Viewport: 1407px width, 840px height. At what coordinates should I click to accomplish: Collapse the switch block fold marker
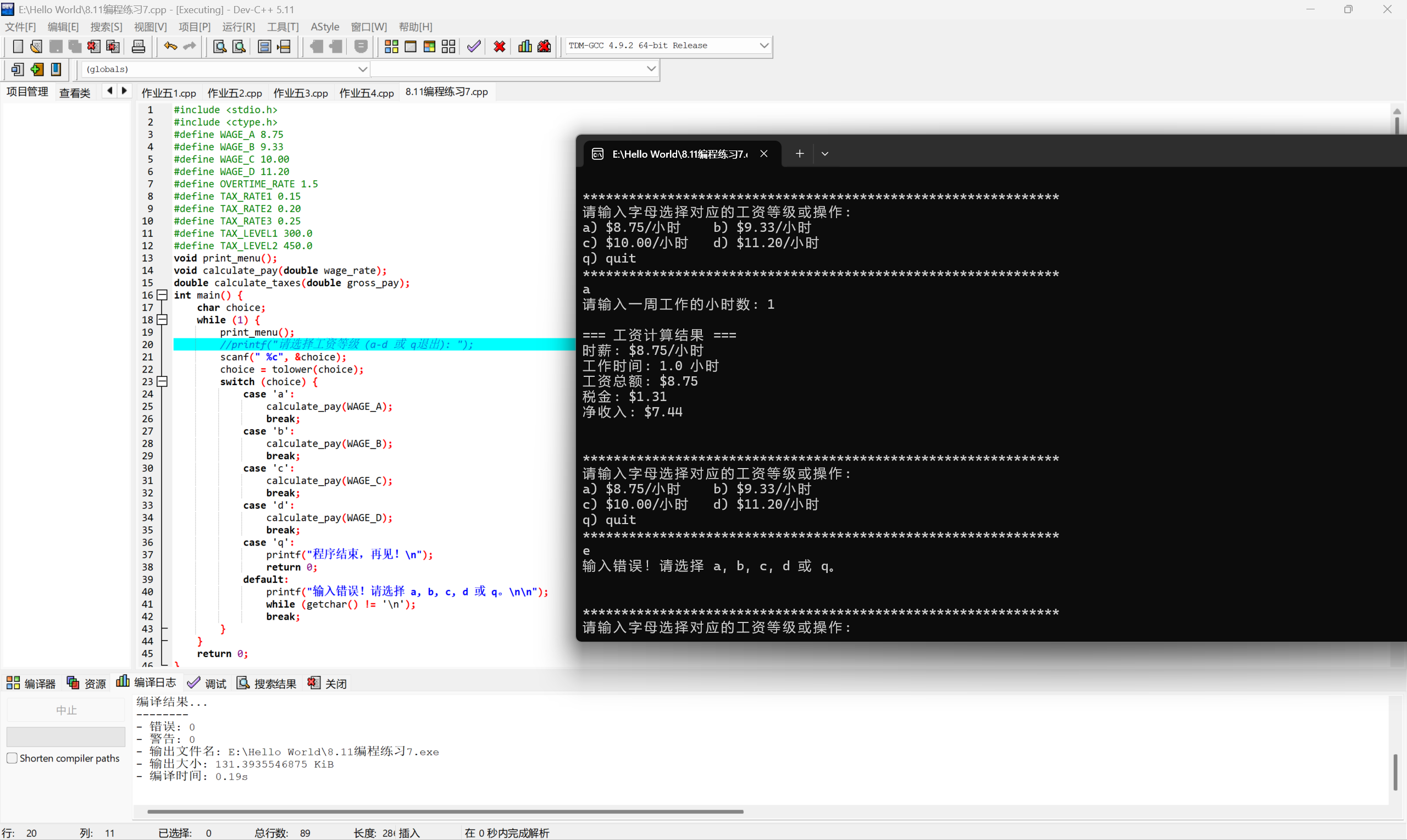(163, 381)
